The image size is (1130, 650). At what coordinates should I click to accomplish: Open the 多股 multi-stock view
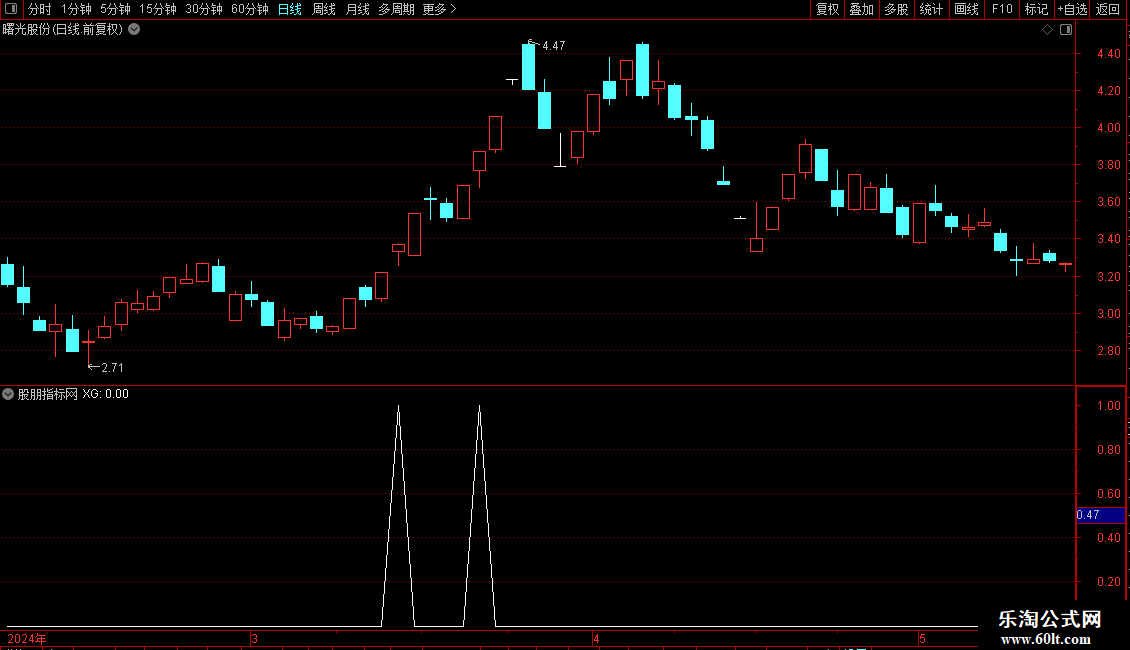pos(896,9)
